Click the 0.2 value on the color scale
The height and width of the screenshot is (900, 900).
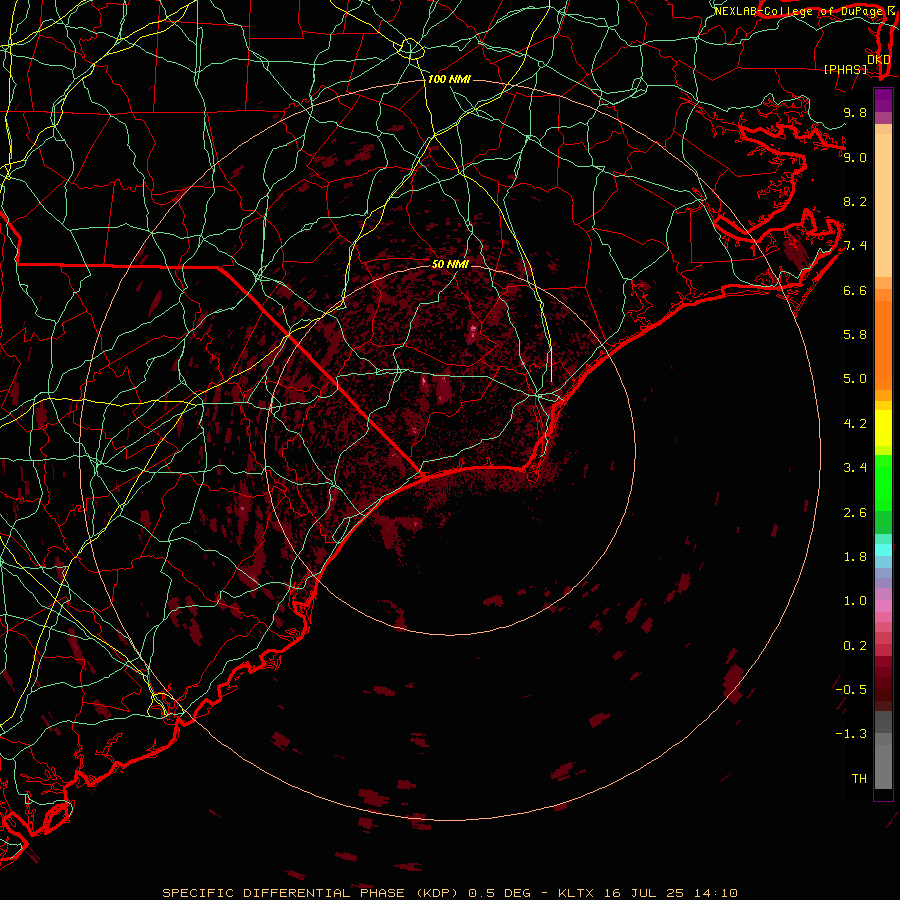(855, 646)
